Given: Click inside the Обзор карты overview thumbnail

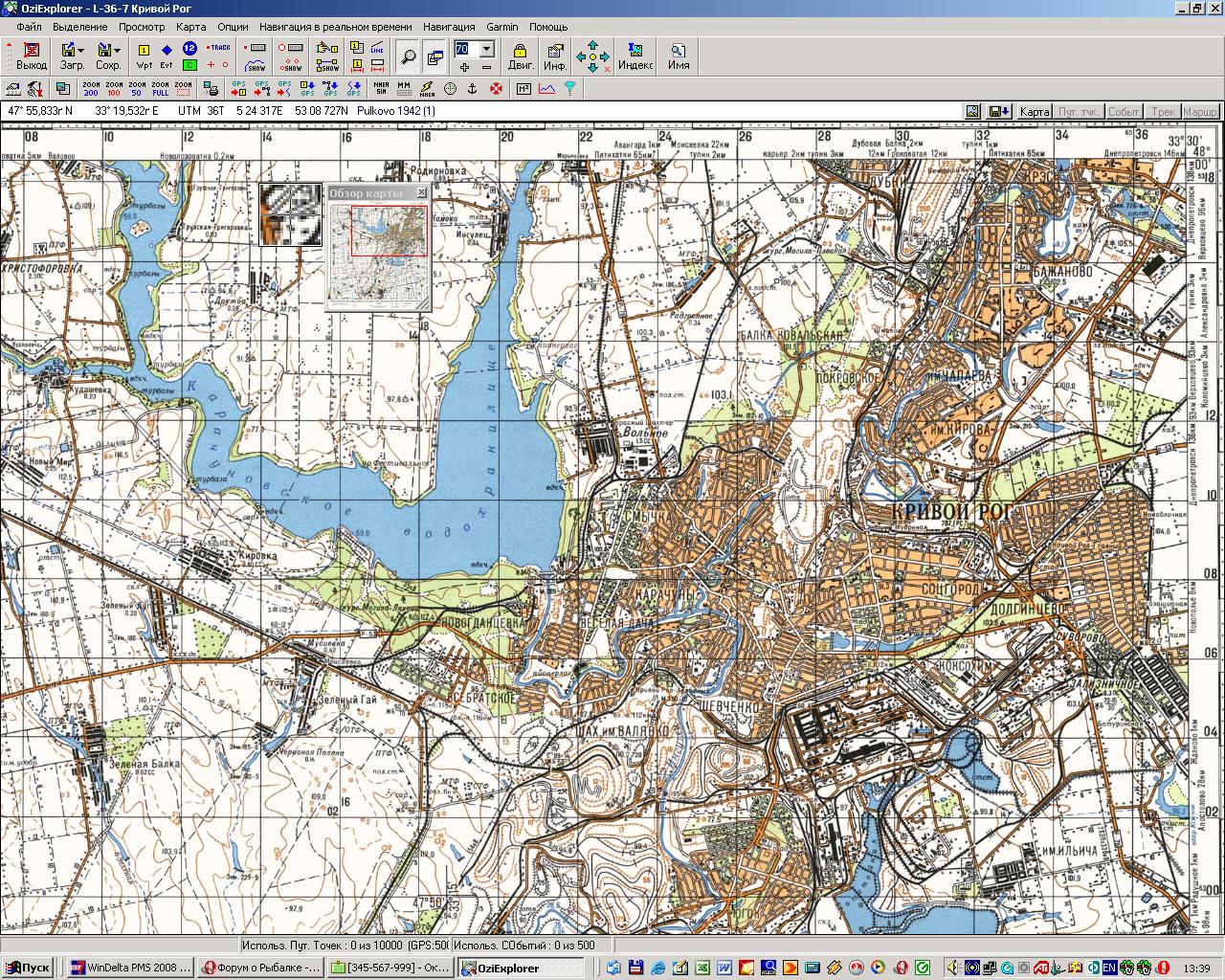Looking at the screenshot, I should (378, 251).
